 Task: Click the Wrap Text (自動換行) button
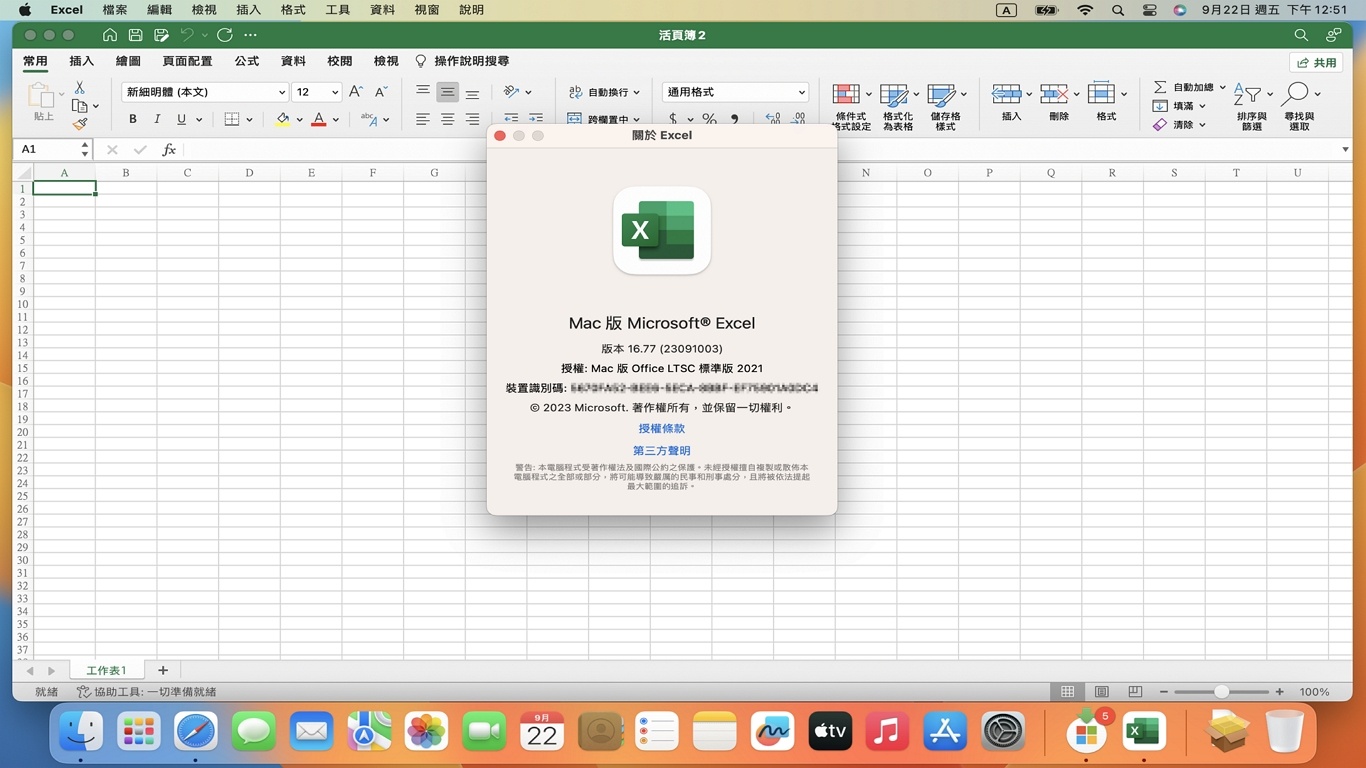coord(604,92)
